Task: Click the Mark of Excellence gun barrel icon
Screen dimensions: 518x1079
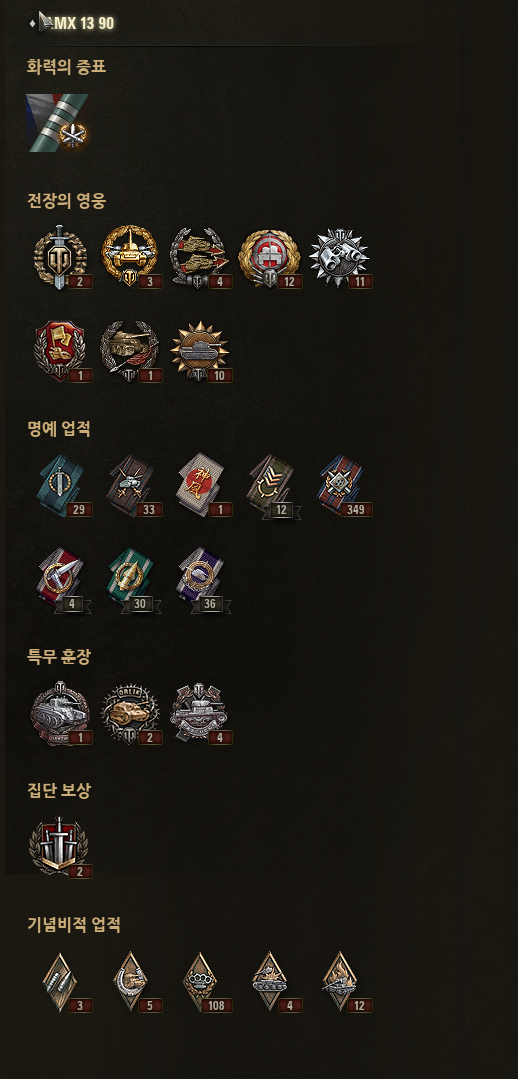Action: click(x=57, y=123)
